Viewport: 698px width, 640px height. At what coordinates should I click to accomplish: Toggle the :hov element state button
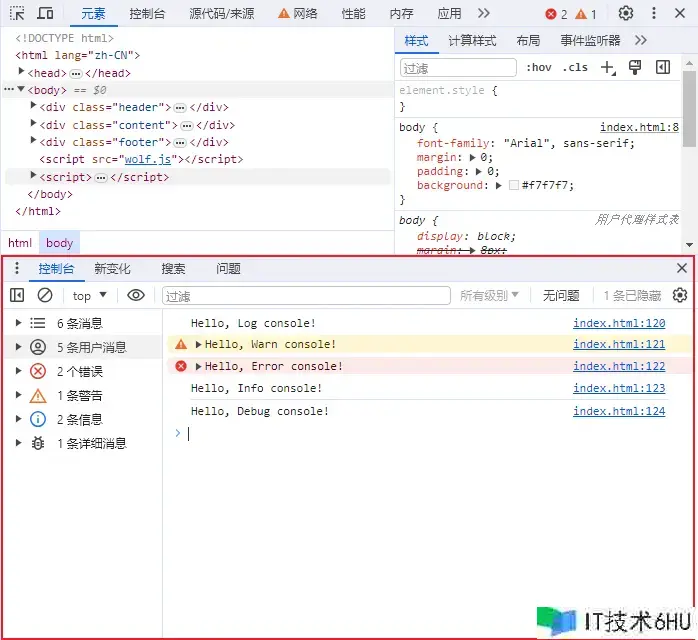coord(539,68)
